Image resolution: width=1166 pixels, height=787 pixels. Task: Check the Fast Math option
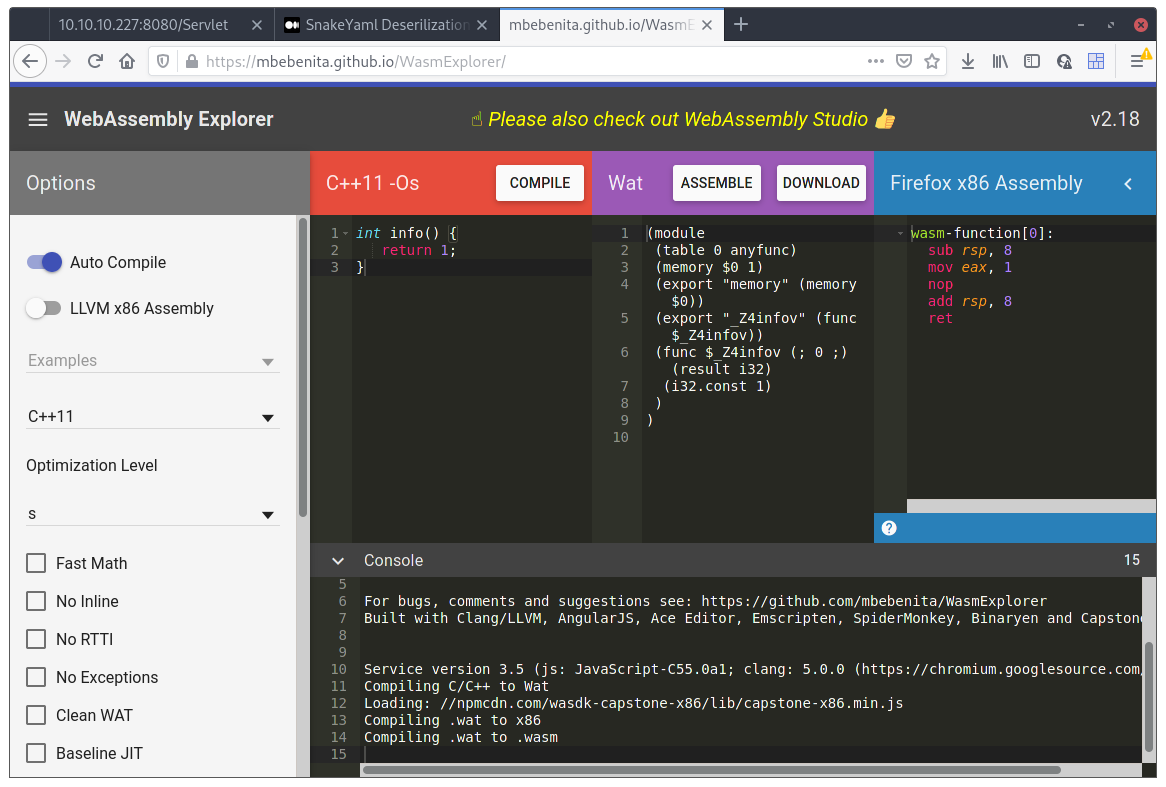pos(36,563)
